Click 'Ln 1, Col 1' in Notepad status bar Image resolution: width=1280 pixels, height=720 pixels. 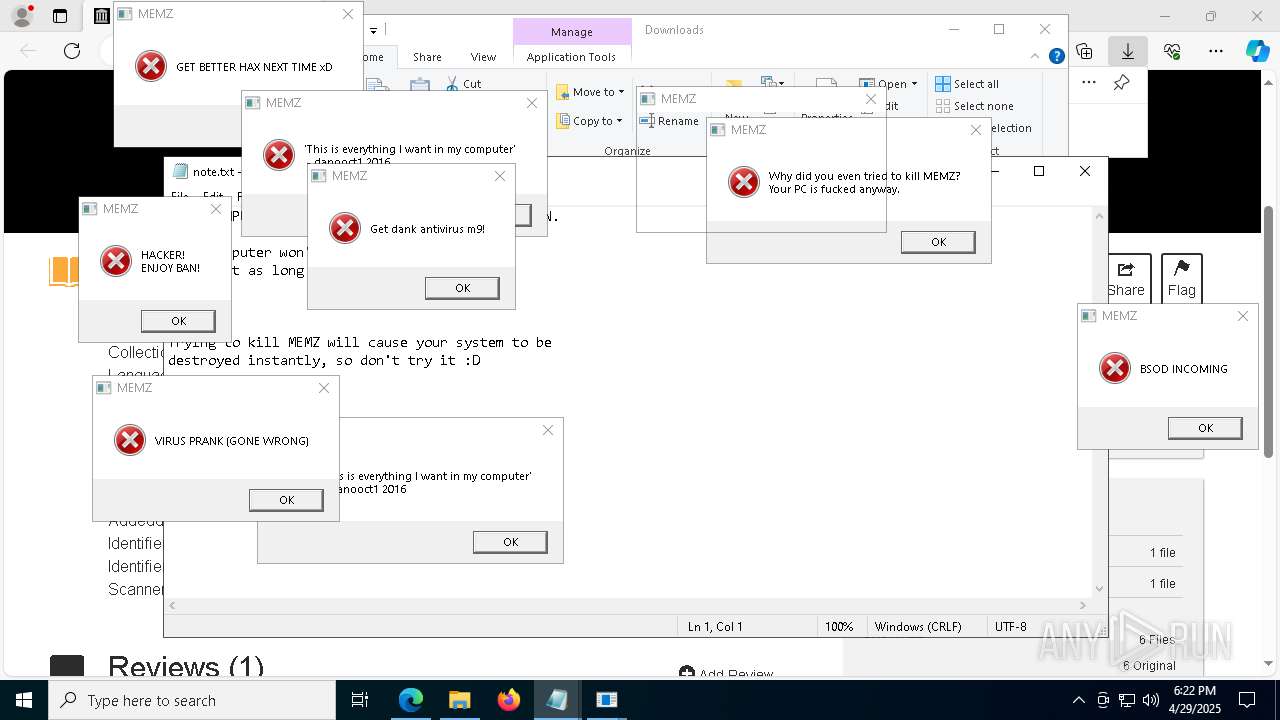tap(715, 627)
